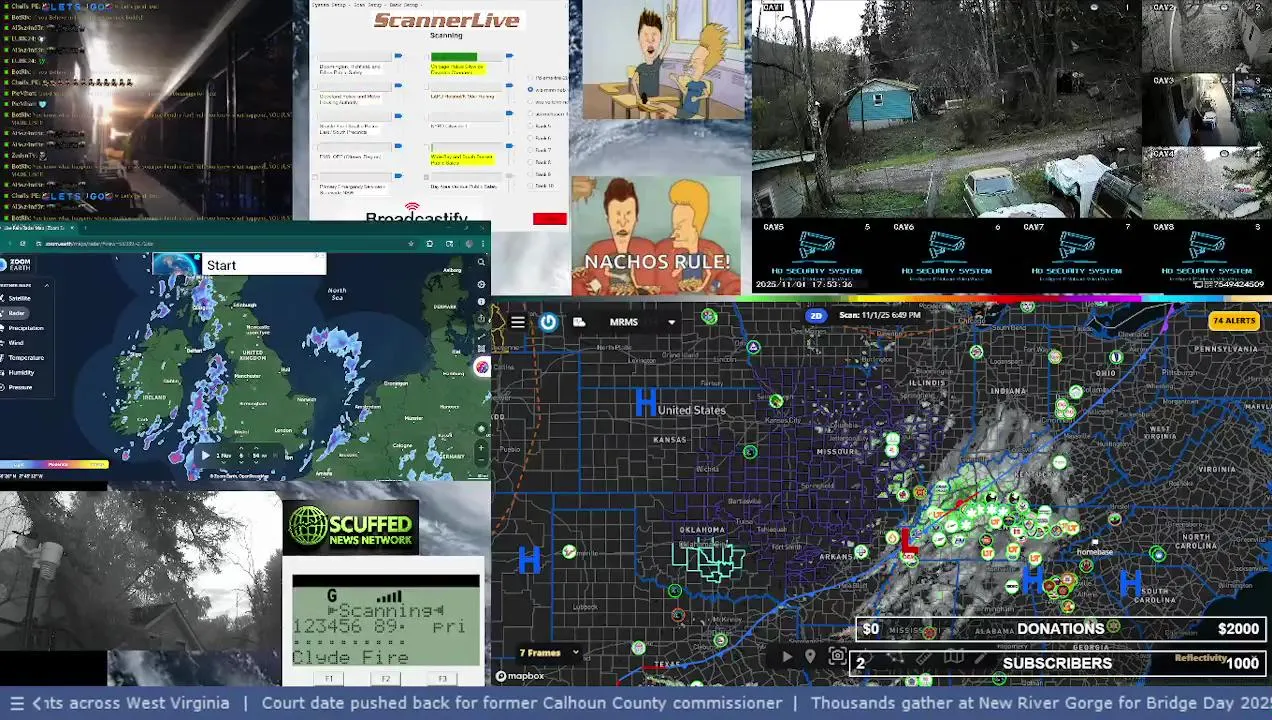Click the currently selected ScannerLive bank radio
This screenshot has width=1272, height=720.
(x=530, y=89)
